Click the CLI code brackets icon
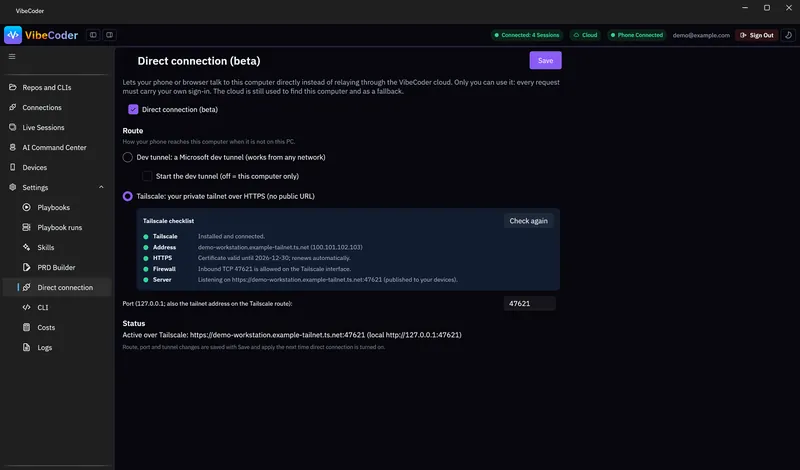 [27, 307]
